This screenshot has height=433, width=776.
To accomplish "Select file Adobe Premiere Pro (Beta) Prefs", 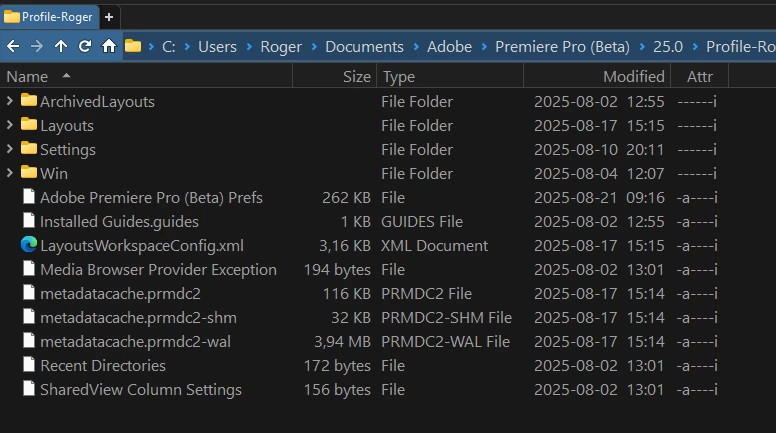I will tap(151, 197).
